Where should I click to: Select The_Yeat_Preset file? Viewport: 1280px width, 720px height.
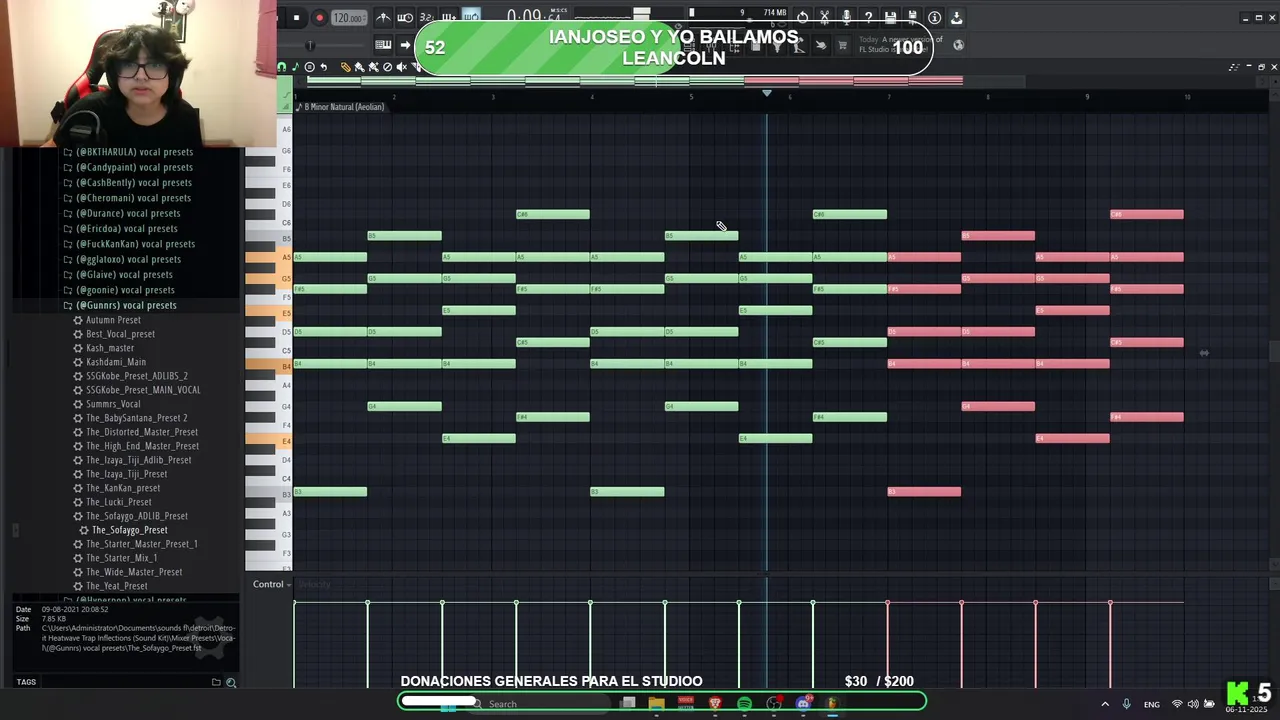116,586
